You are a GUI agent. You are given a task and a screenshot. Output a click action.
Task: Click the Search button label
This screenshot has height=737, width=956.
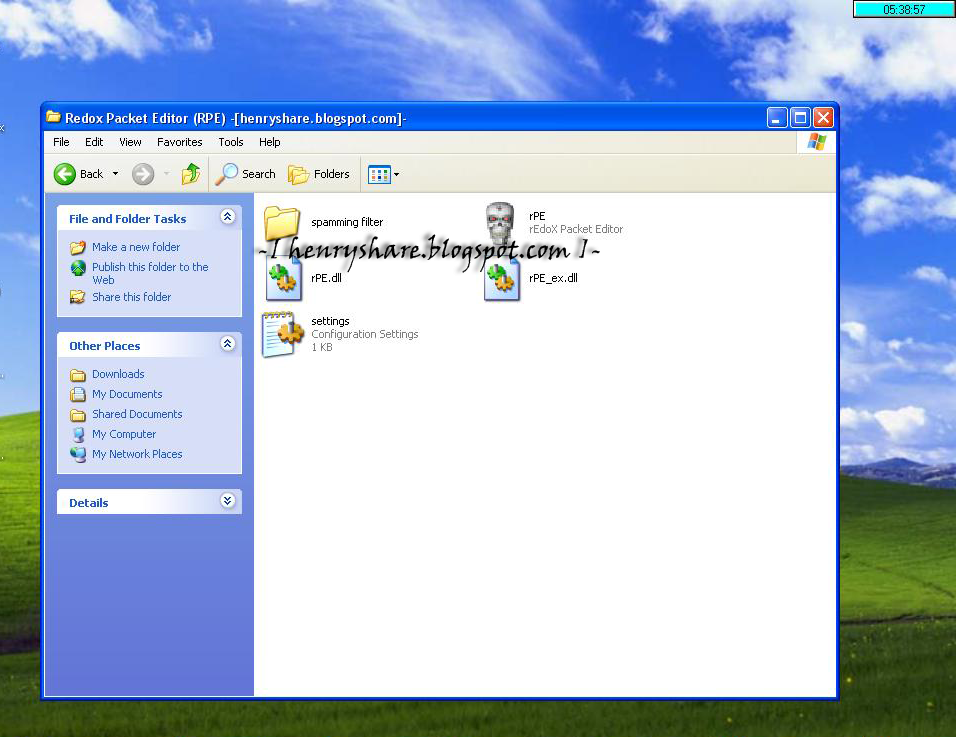259,174
